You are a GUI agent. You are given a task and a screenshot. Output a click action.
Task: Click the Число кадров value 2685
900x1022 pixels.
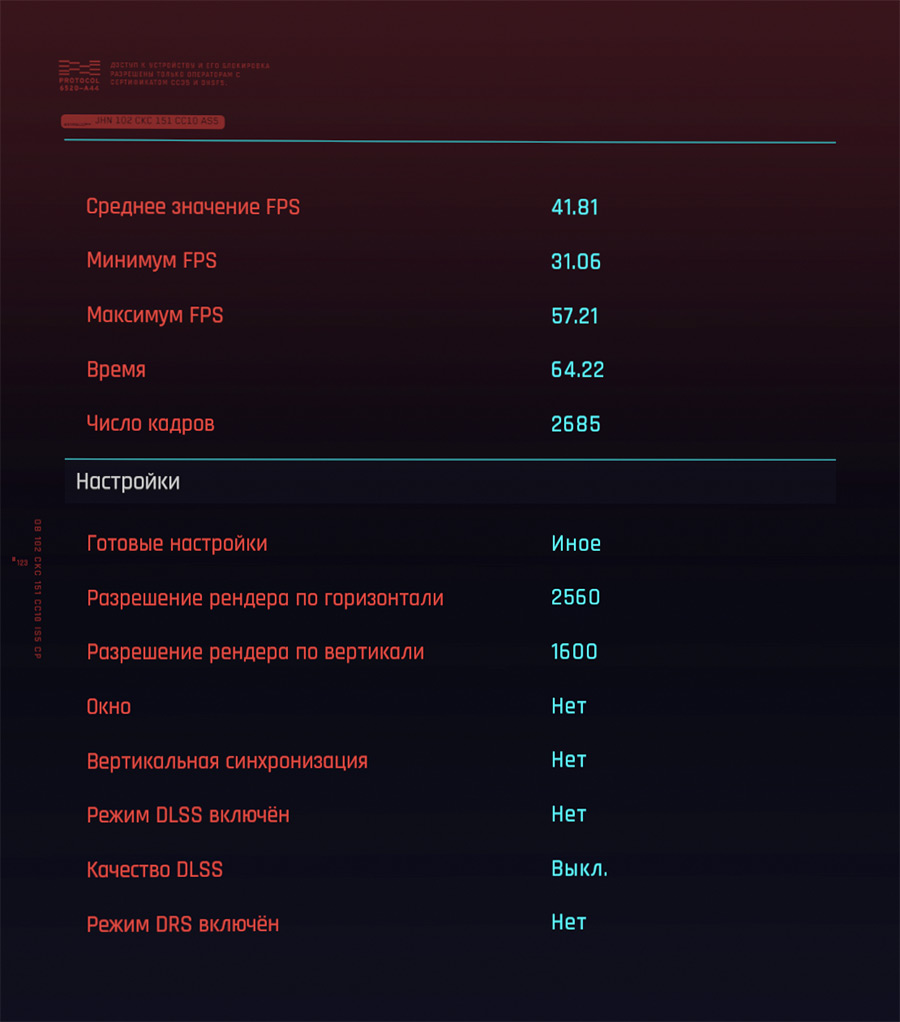pyautogui.click(x=575, y=424)
